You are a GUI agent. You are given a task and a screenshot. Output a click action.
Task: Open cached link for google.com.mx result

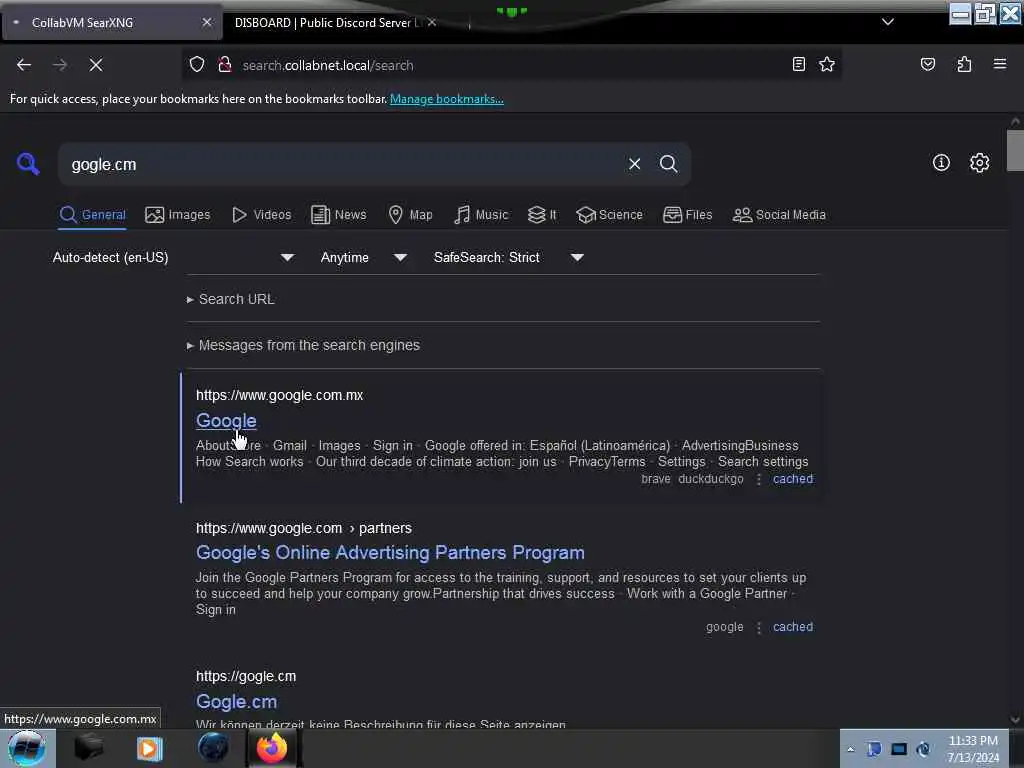[x=793, y=479]
